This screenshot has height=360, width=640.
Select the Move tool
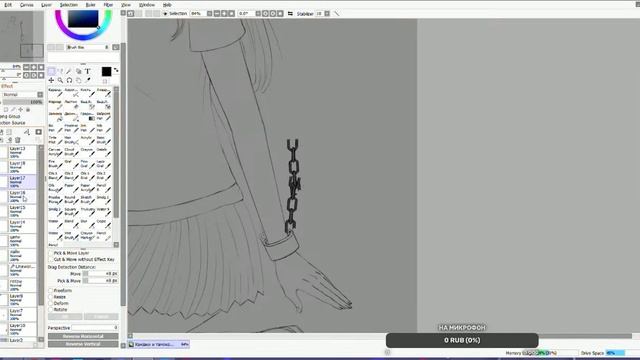[x=51, y=80]
